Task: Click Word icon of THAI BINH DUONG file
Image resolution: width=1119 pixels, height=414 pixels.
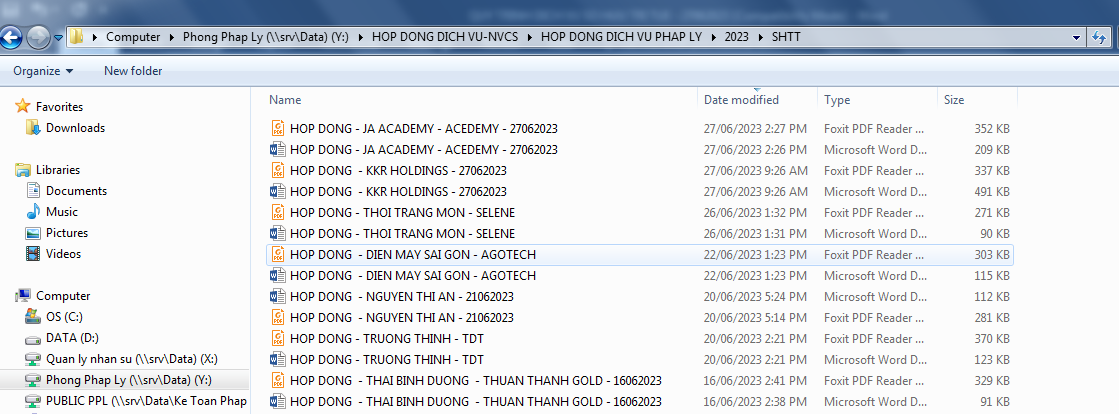Action: point(278,401)
